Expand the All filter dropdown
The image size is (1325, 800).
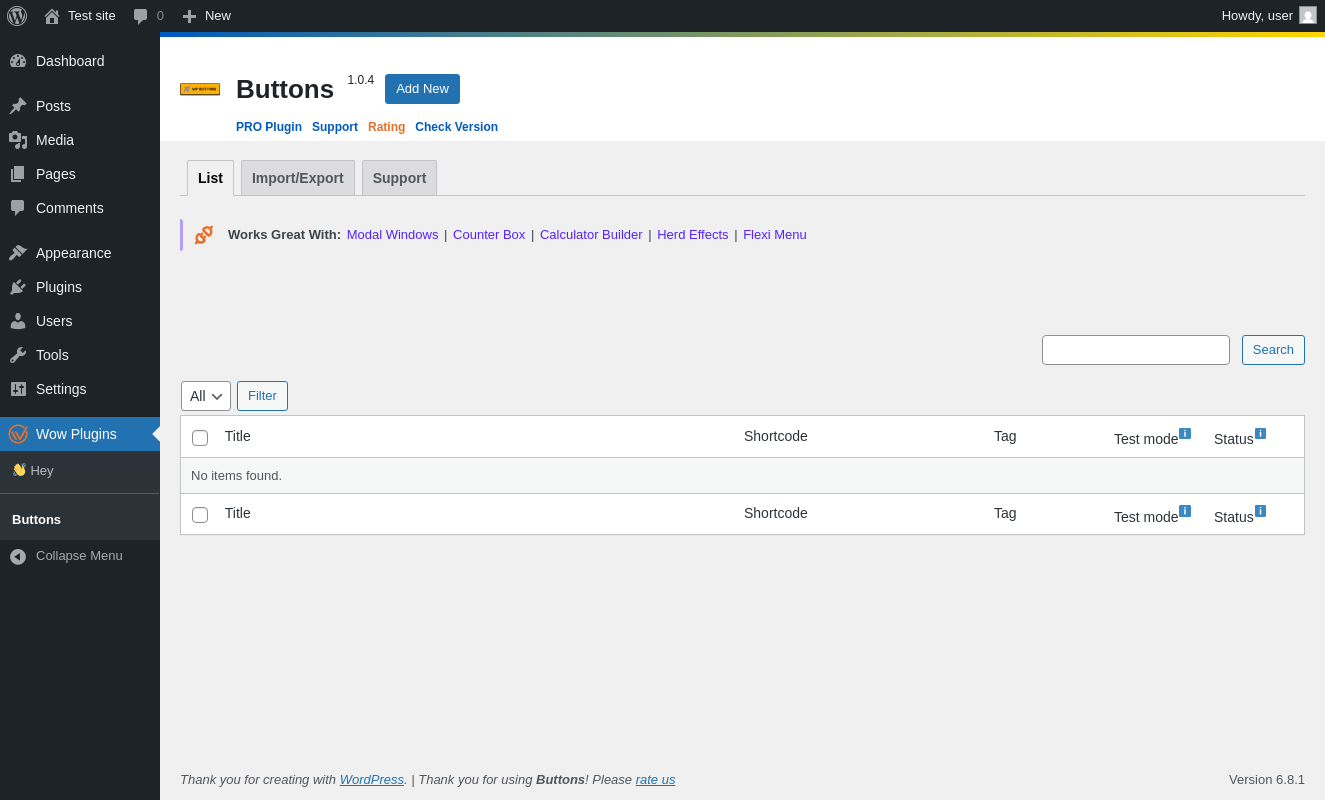pyautogui.click(x=206, y=396)
